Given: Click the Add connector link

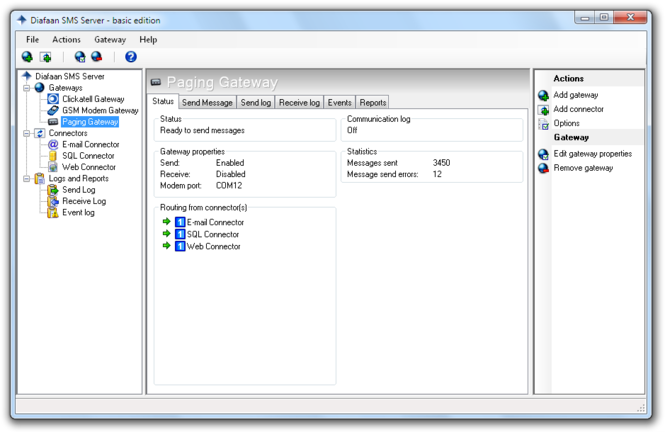Looking at the screenshot, I should click(x=578, y=109).
